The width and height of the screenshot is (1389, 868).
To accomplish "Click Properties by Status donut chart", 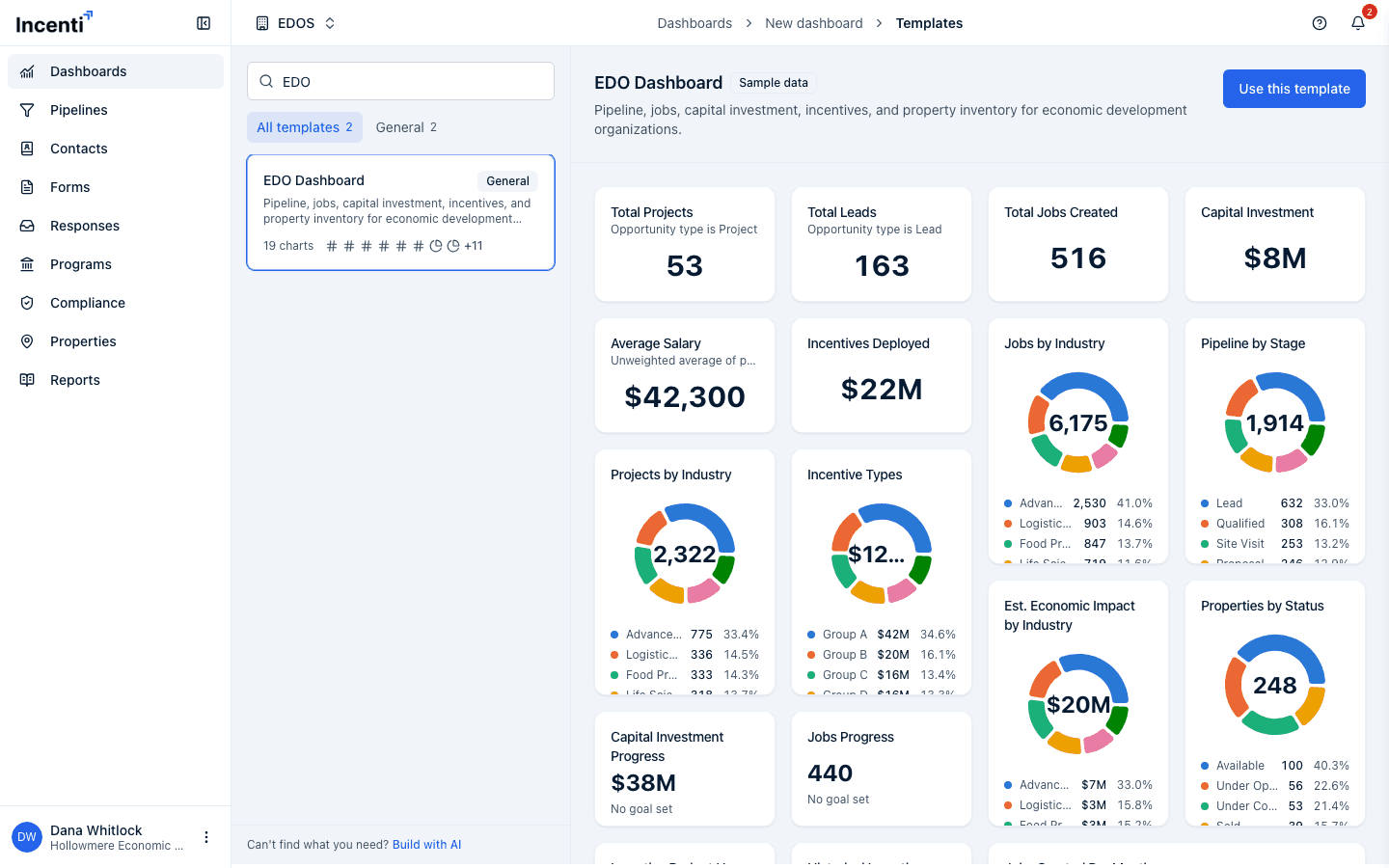I will pyautogui.click(x=1275, y=685).
